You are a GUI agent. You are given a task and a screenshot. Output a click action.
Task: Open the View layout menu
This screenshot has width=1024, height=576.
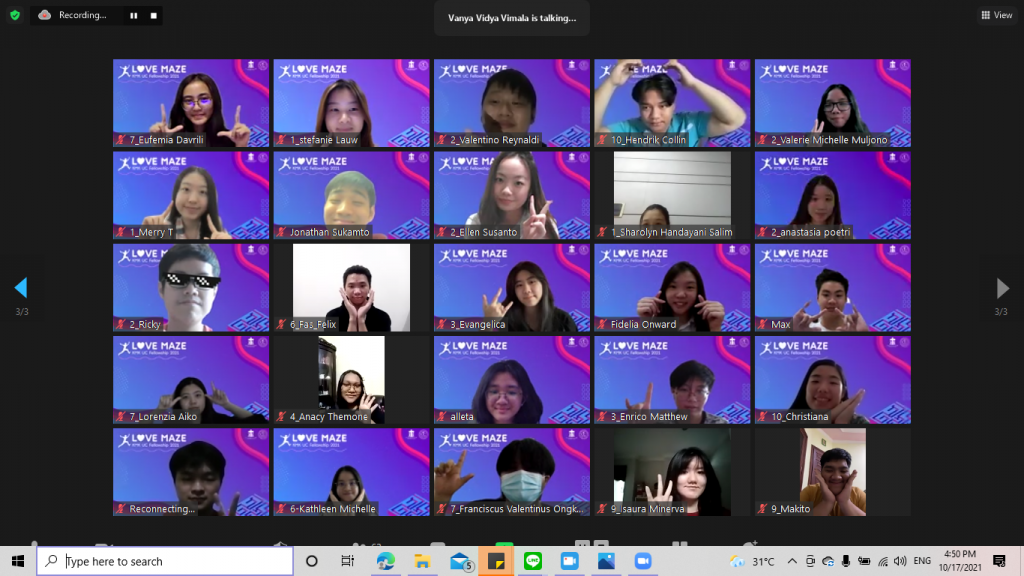997,15
